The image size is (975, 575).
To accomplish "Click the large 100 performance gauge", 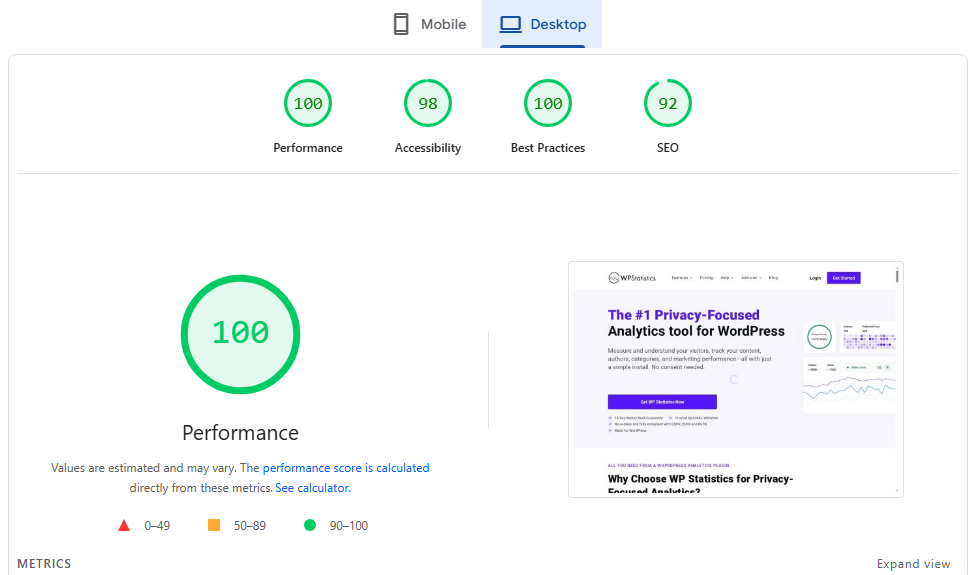I will [241, 334].
